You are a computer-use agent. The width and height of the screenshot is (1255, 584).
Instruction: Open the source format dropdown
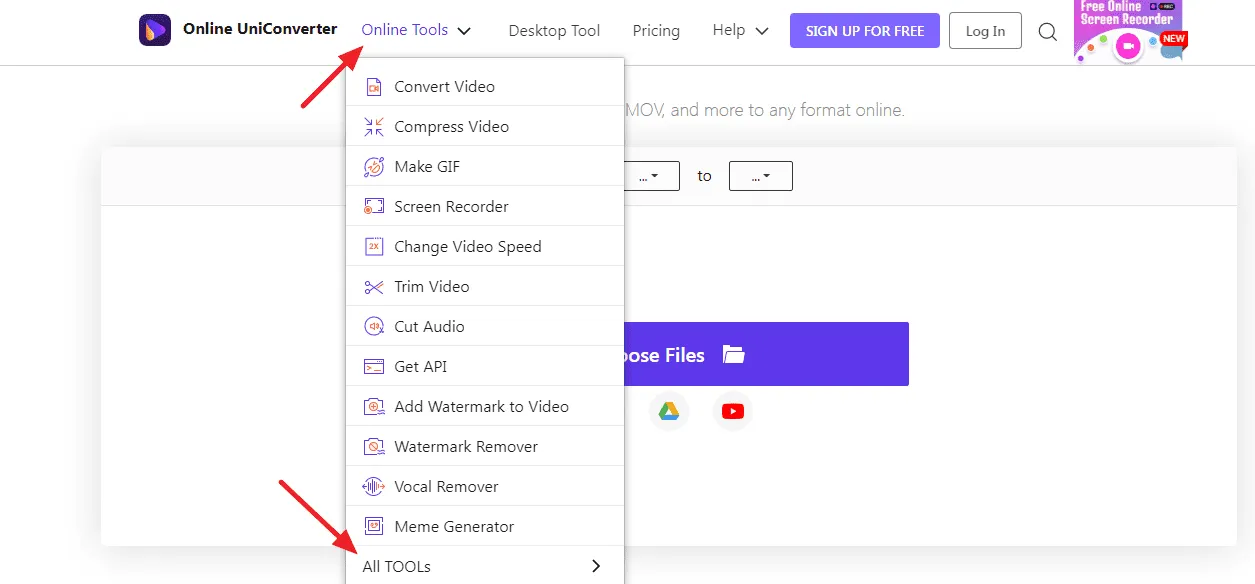(x=651, y=176)
